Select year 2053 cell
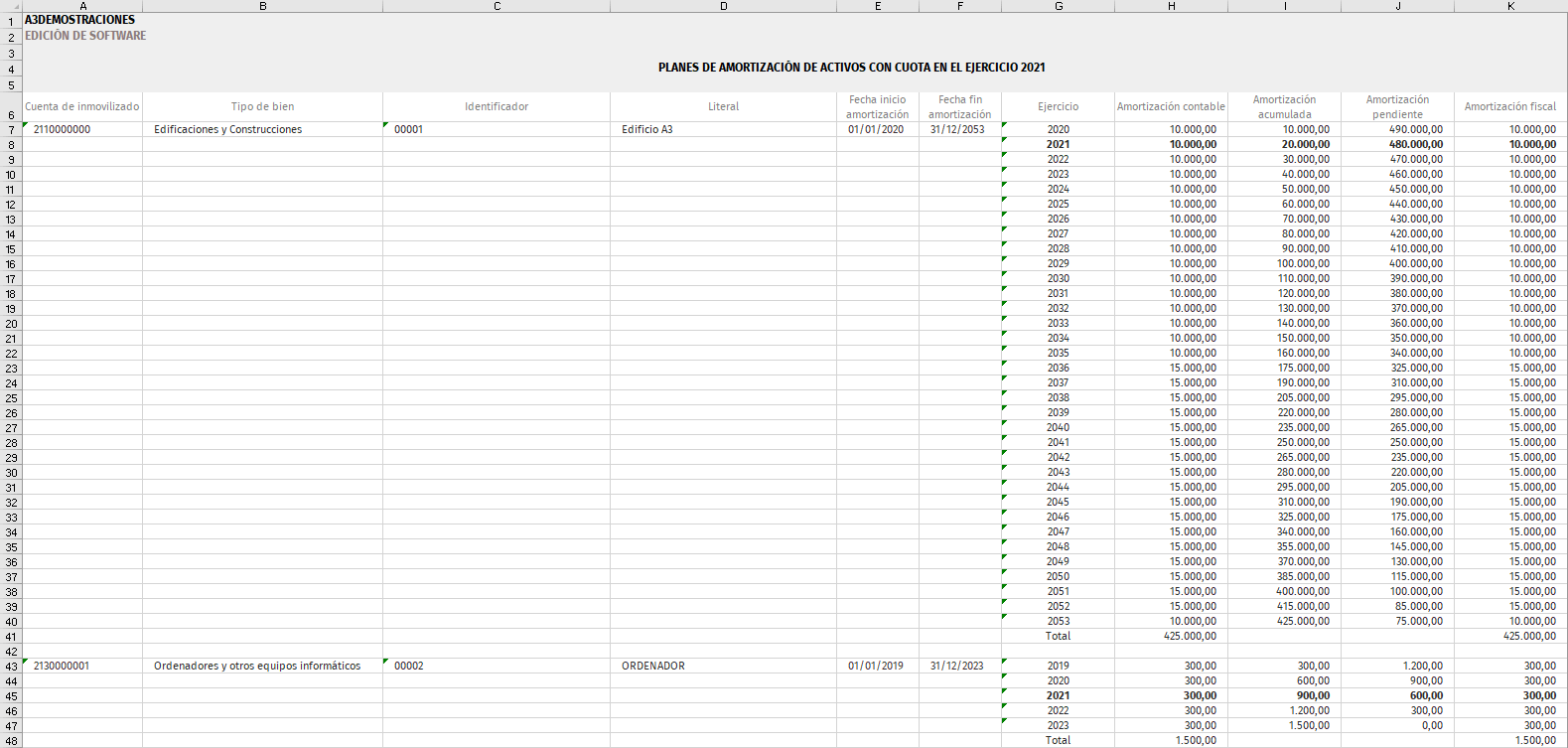Viewport: 1568px width, 748px height. click(1058, 621)
